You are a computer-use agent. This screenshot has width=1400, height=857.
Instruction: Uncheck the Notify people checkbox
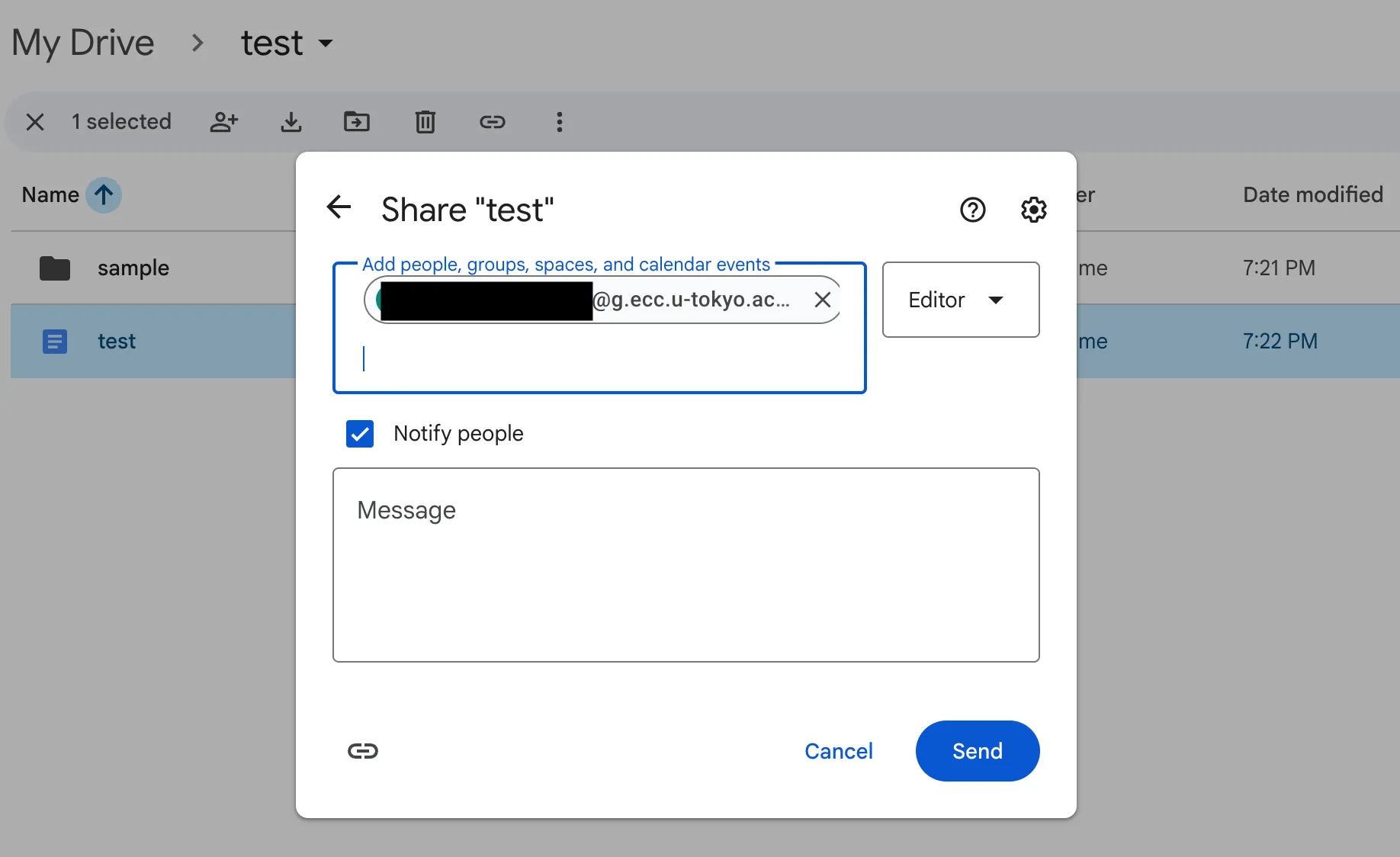[360, 434]
